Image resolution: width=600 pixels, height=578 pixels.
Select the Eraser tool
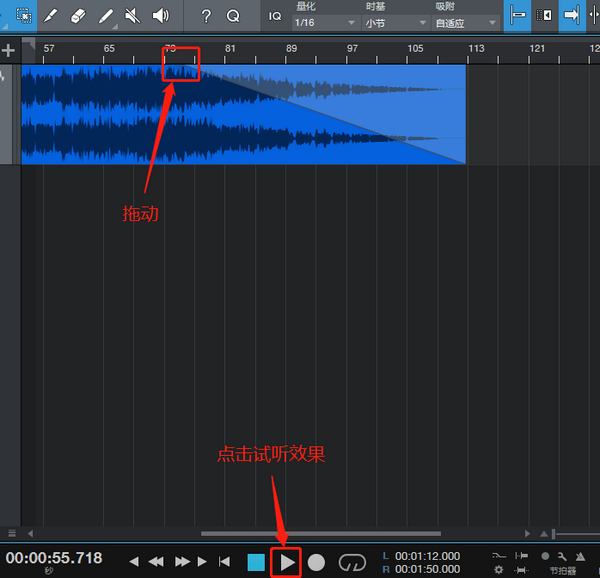coord(78,16)
